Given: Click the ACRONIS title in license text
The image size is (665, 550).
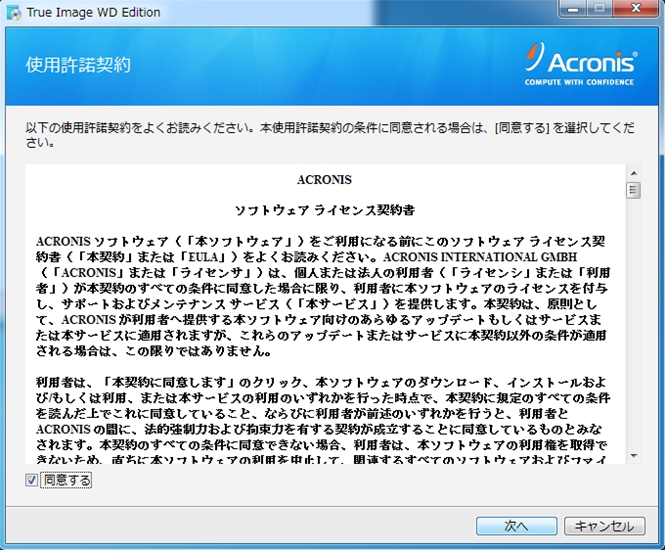Looking at the screenshot, I should click(324, 180).
